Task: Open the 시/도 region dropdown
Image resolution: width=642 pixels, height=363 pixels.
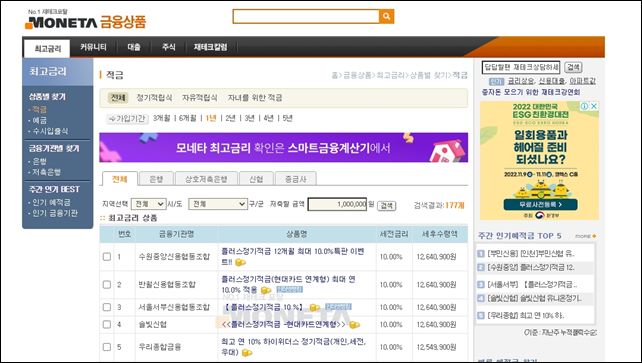Action: 148,204
